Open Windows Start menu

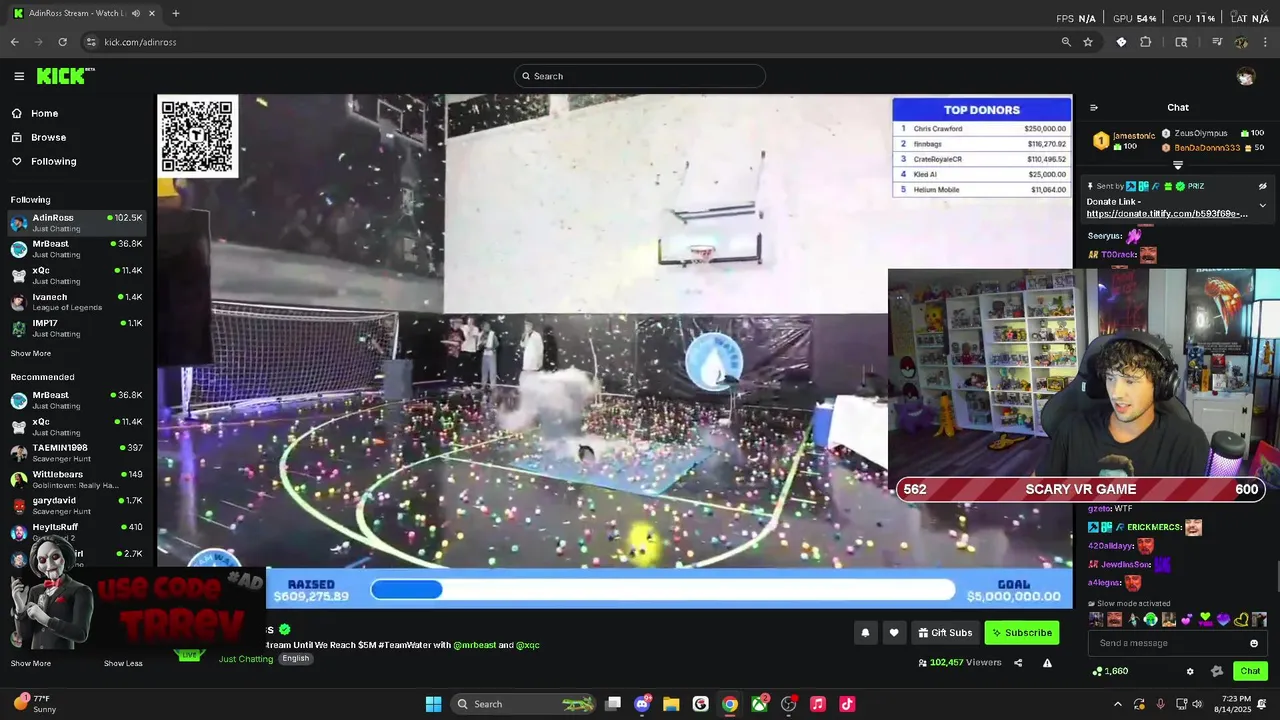click(433, 704)
